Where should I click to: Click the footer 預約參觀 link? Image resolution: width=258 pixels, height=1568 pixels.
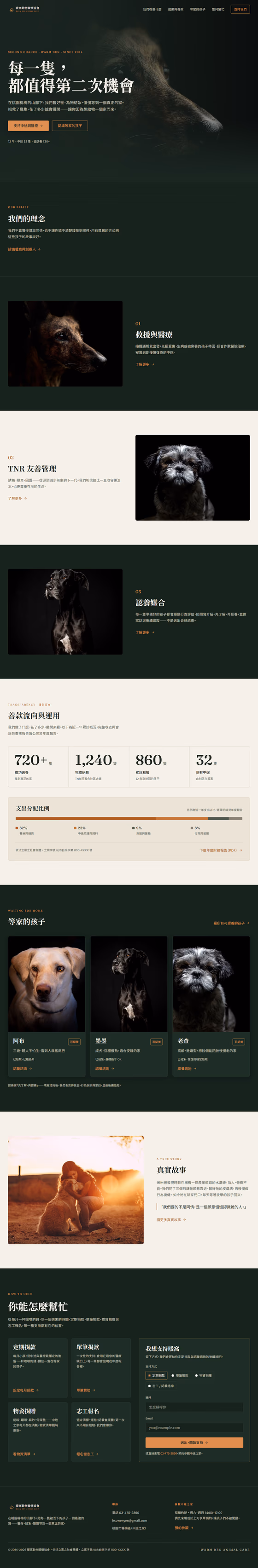[183, 1528]
